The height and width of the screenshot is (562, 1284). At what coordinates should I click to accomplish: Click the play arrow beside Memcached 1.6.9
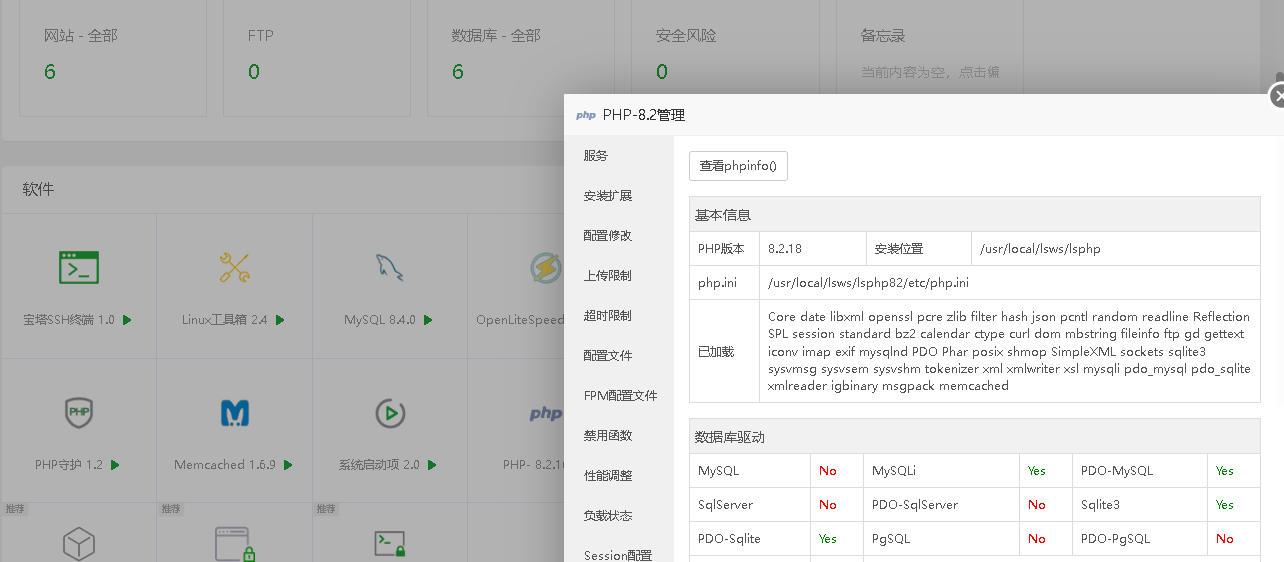(x=288, y=465)
